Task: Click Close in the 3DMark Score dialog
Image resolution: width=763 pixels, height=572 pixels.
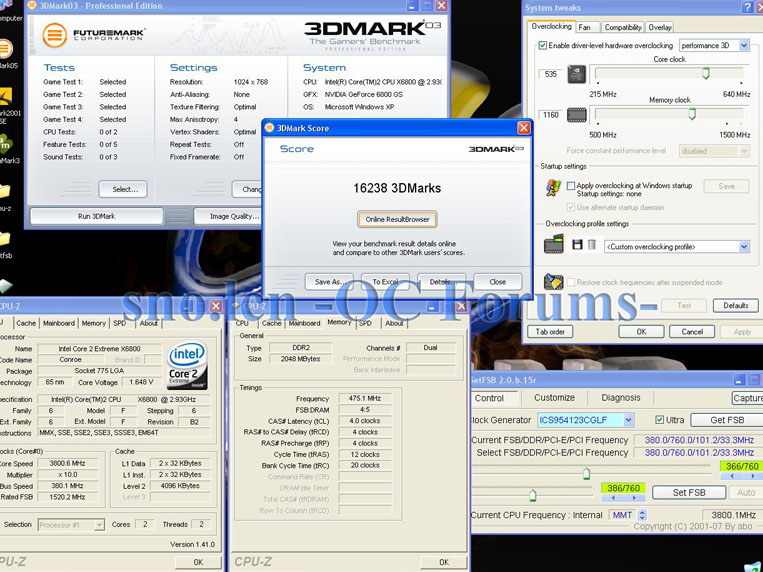Action: coord(498,282)
